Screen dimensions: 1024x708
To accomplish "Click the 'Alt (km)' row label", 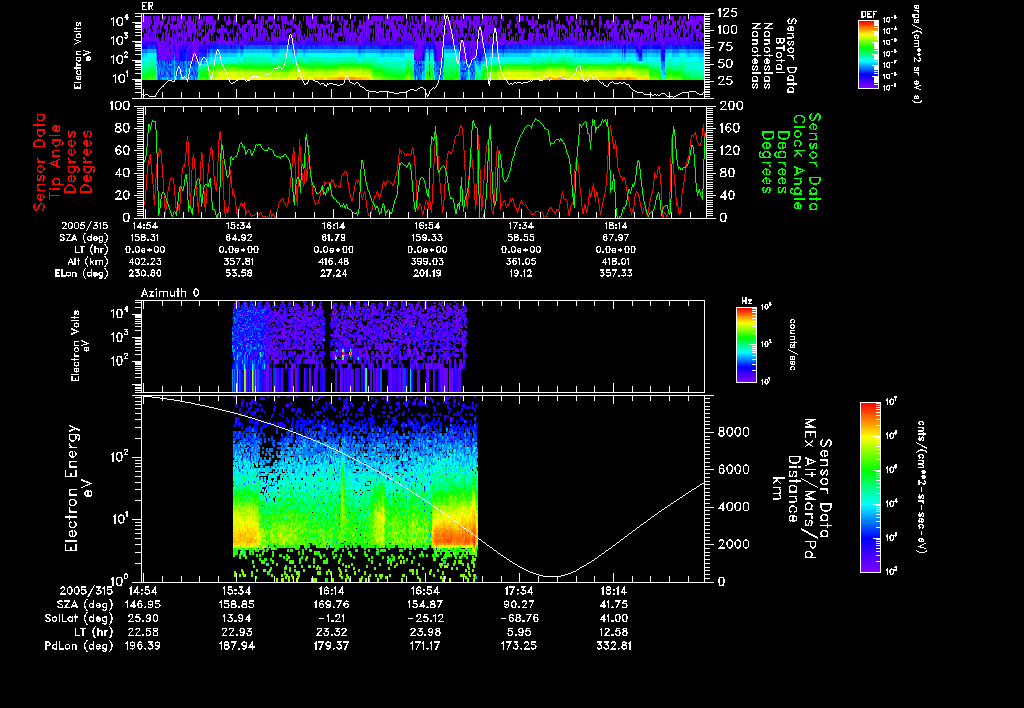I will coord(88,262).
